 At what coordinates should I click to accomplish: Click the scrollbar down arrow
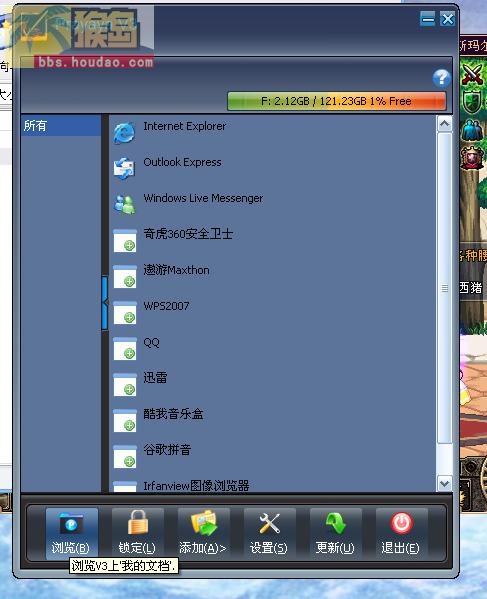point(445,484)
